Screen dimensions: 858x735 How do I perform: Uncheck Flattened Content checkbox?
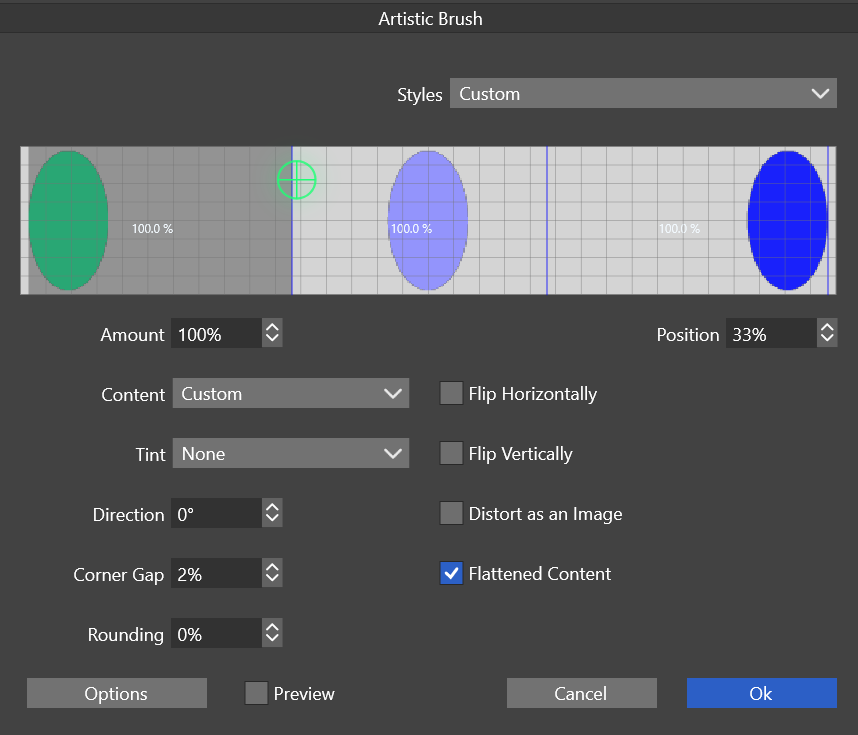coord(451,573)
